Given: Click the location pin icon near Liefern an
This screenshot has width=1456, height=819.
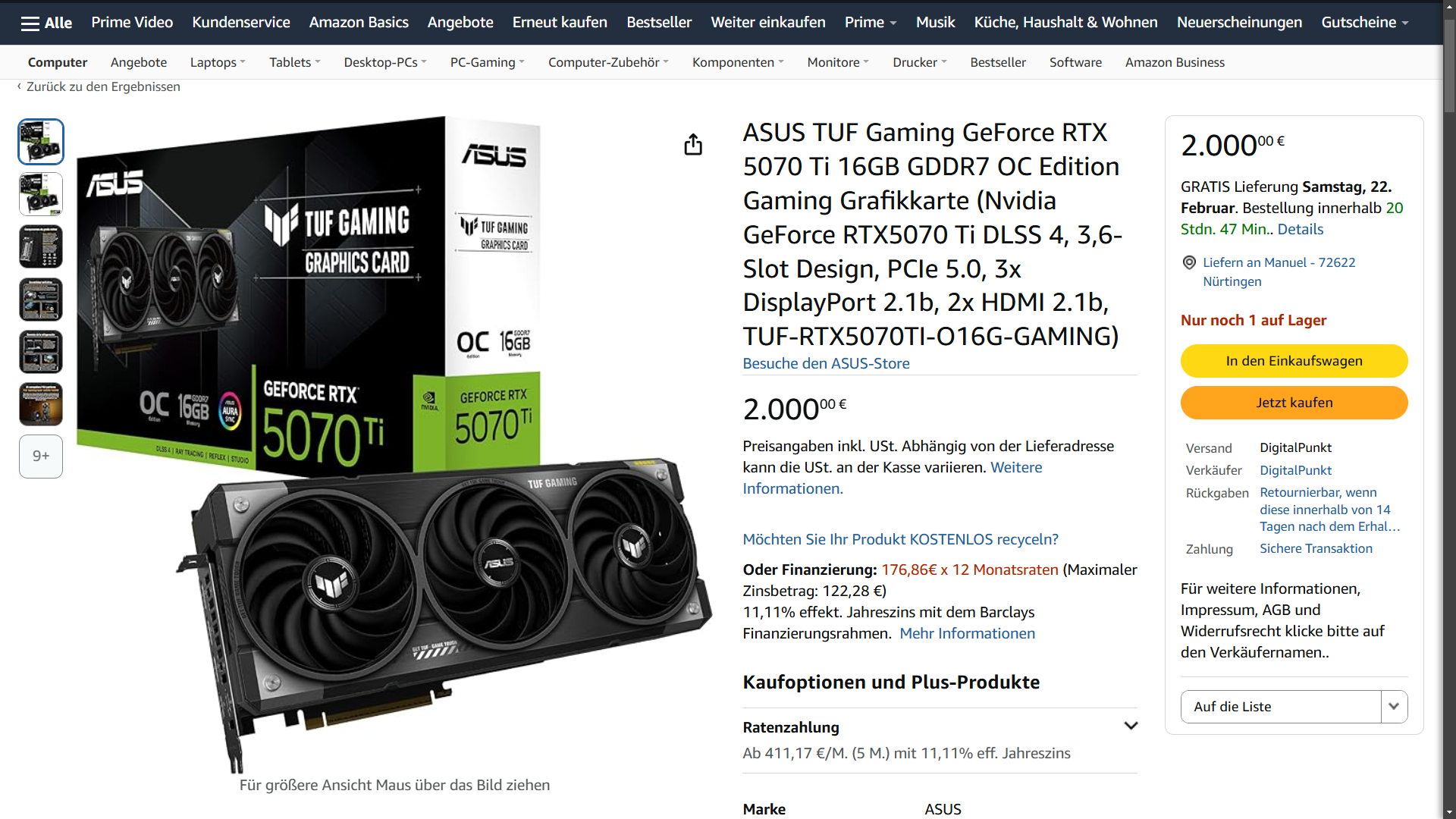Looking at the screenshot, I should [x=1189, y=262].
